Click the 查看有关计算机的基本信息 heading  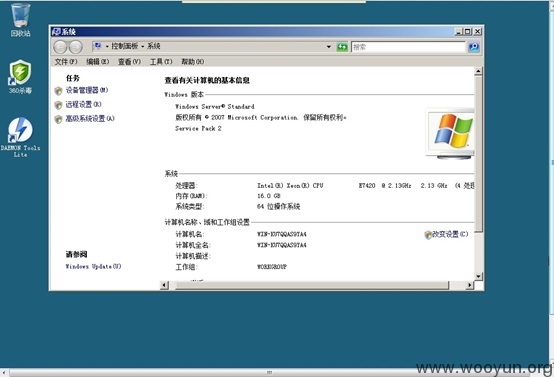coord(207,80)
